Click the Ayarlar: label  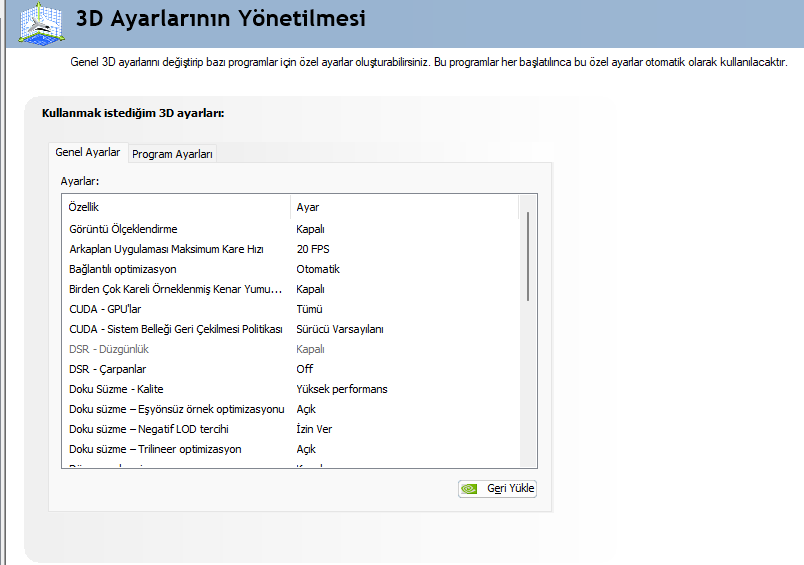tap(79, 181)
